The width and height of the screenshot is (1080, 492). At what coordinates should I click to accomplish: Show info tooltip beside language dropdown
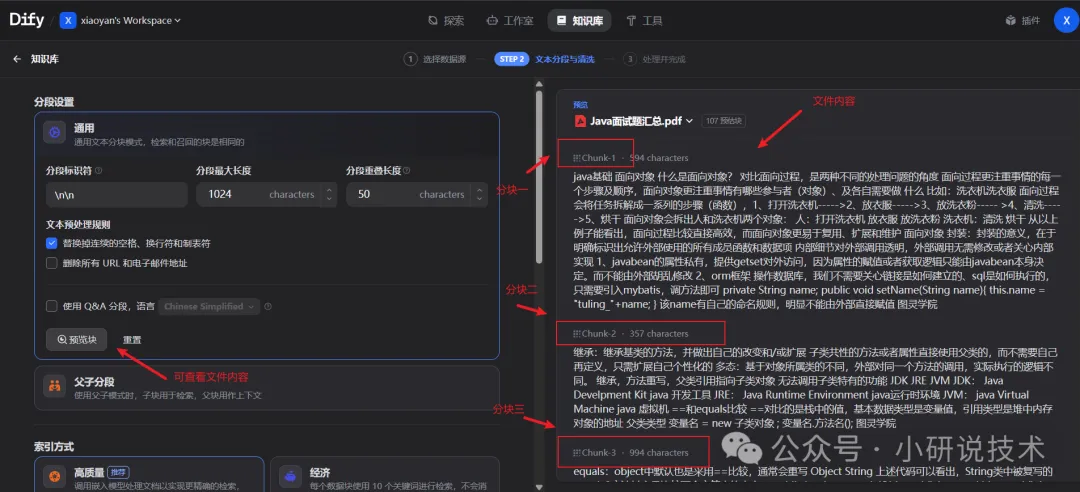[268, 307]
